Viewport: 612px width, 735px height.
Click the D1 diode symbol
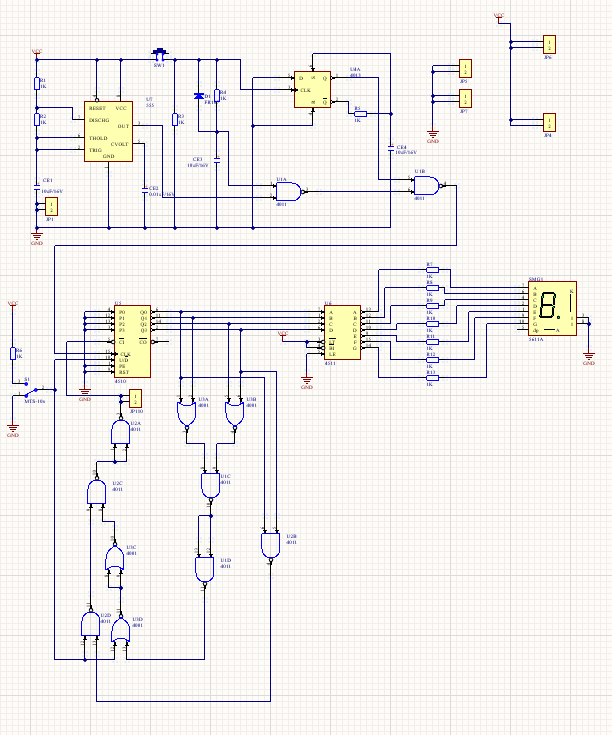coord(199,96)
